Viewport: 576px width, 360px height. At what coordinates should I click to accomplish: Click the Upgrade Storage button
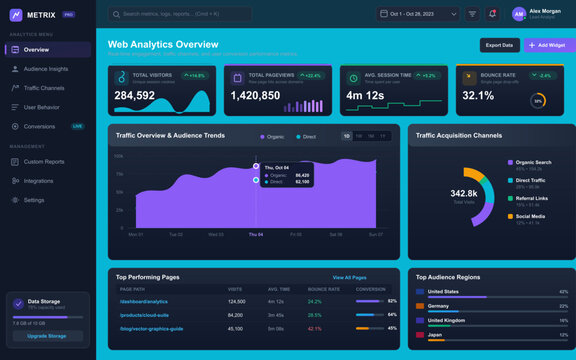pyautogui.click(x=48, y=336)
